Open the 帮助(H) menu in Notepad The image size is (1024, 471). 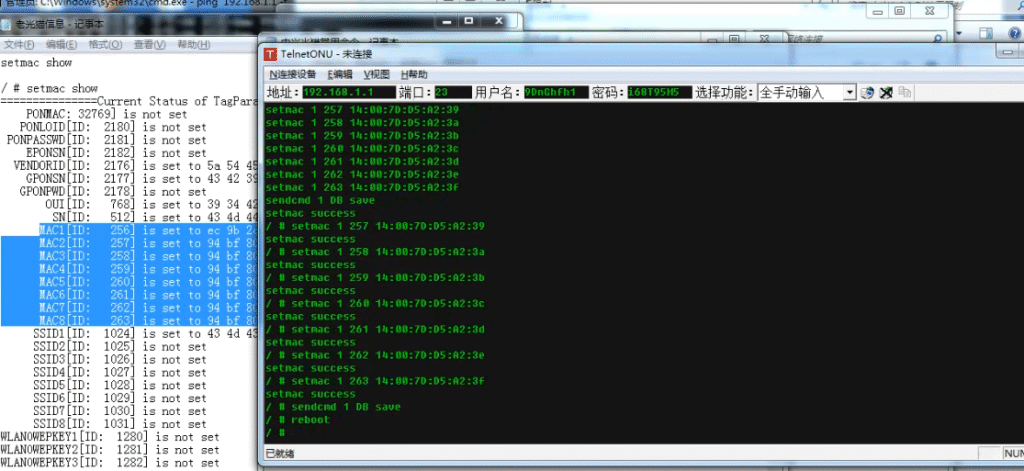[193, 44]
